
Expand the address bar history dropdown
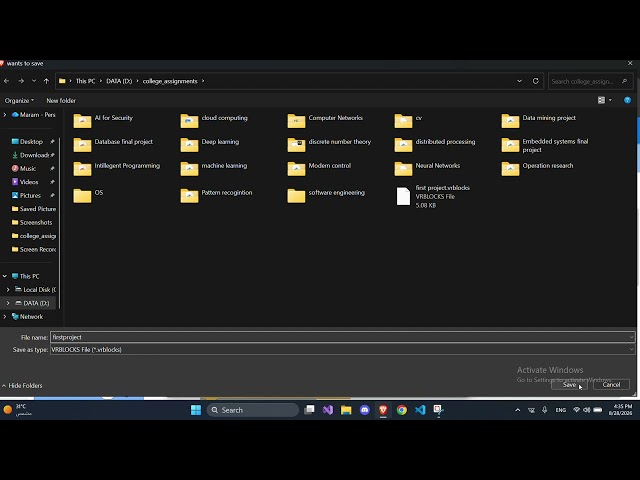[519, 81]
